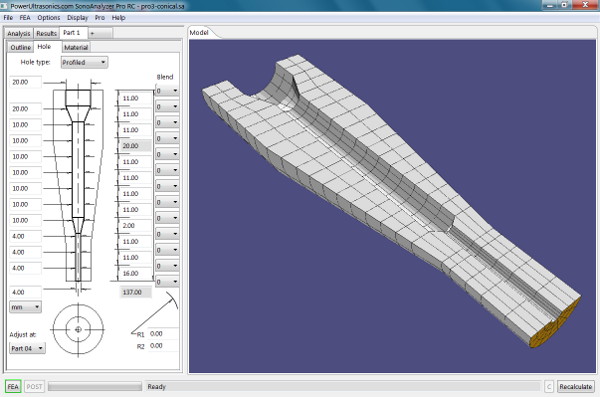600x397 pixels.
Task: Switch to the Results tab
Action: pyautogui.click(x=46, y=33)
